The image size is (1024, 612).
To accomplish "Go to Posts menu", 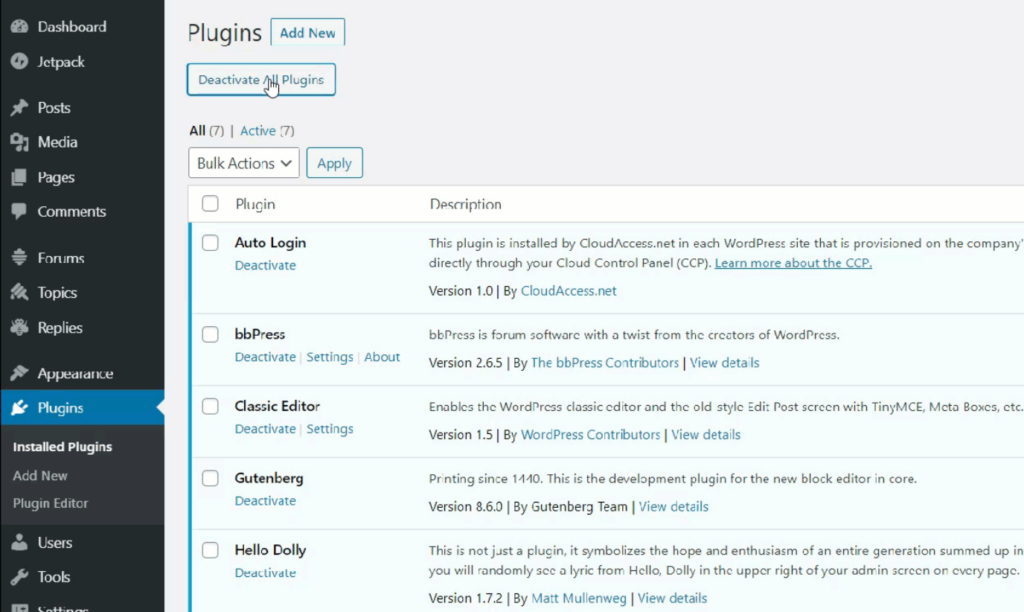I will (x=54, y=108).
